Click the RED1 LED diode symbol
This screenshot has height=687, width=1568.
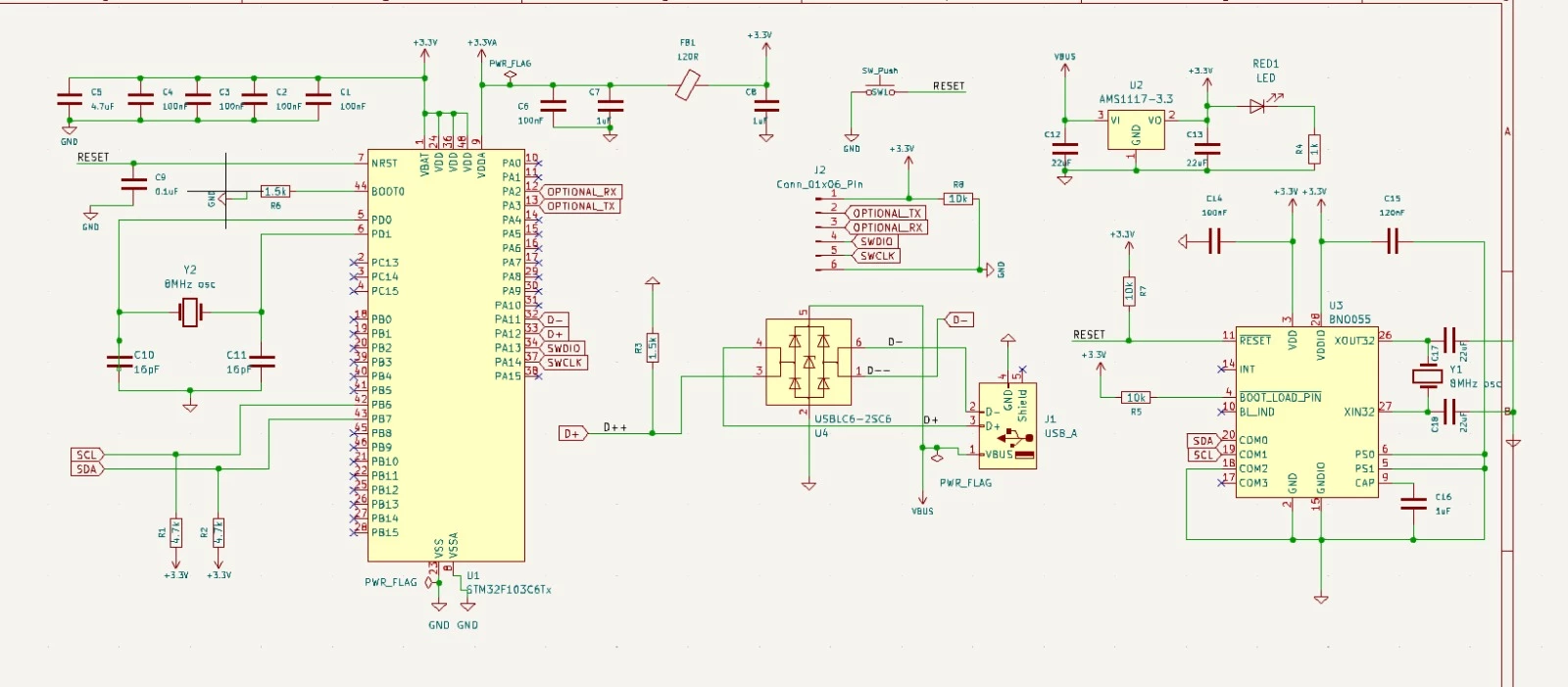1258,106
